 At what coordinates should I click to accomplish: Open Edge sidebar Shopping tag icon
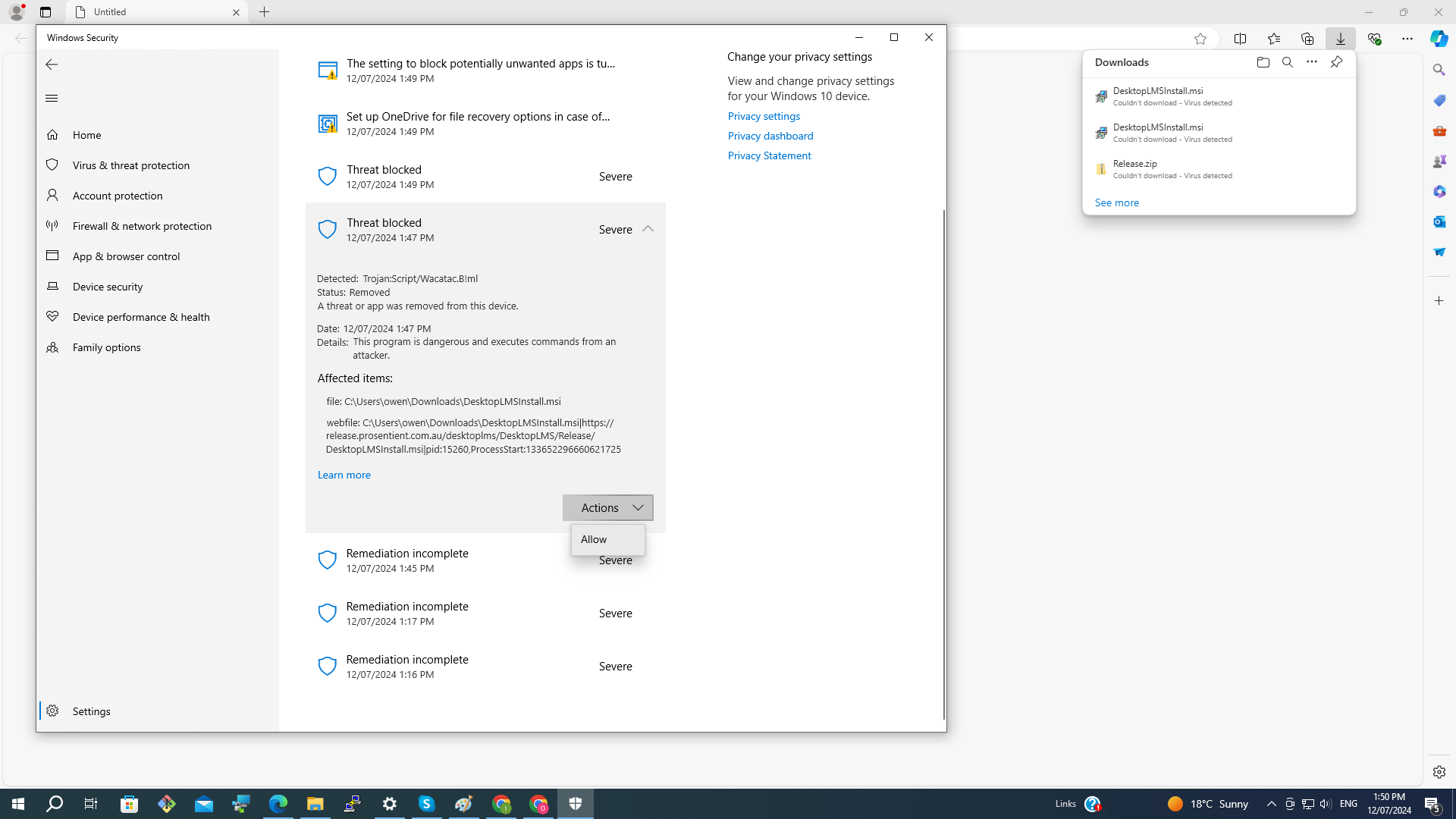1439,100
